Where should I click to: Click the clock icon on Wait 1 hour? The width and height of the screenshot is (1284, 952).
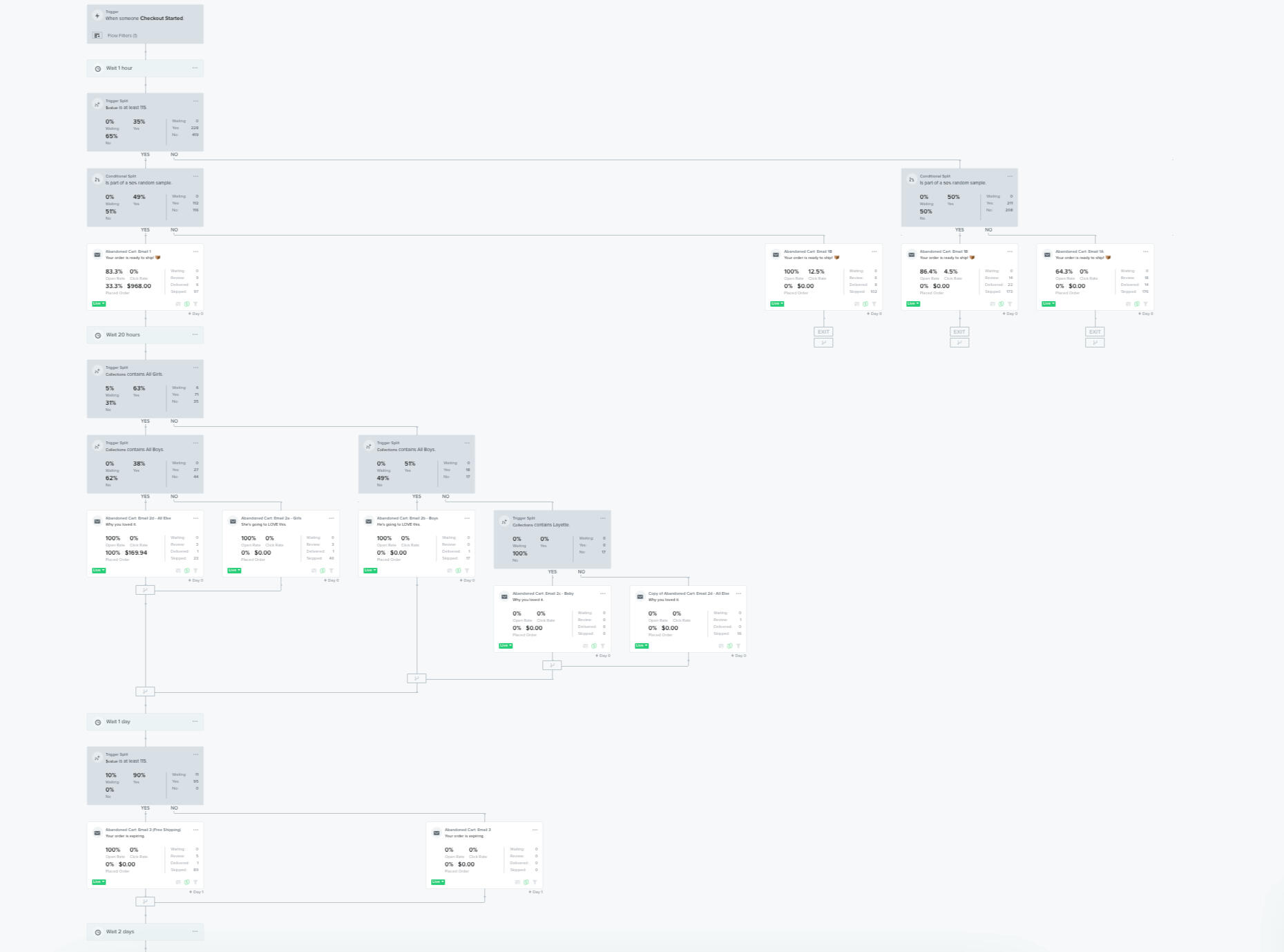(97, 68)
